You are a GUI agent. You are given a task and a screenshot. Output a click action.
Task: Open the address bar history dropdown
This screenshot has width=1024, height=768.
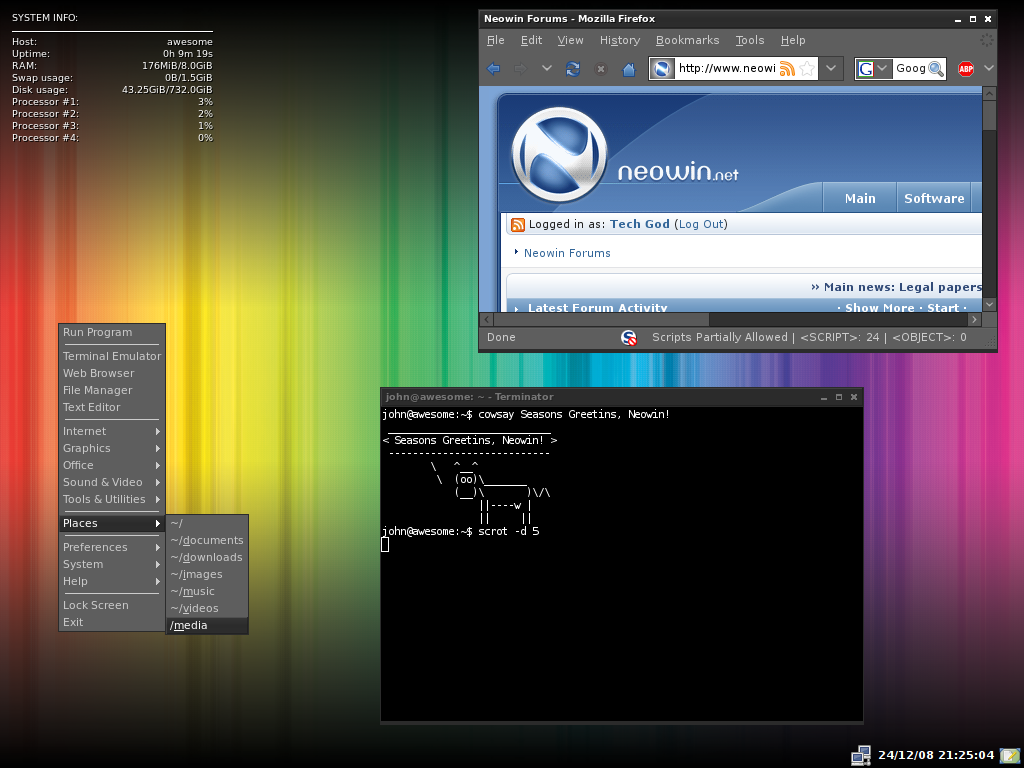pyautogui.click(x=832, y=69)
